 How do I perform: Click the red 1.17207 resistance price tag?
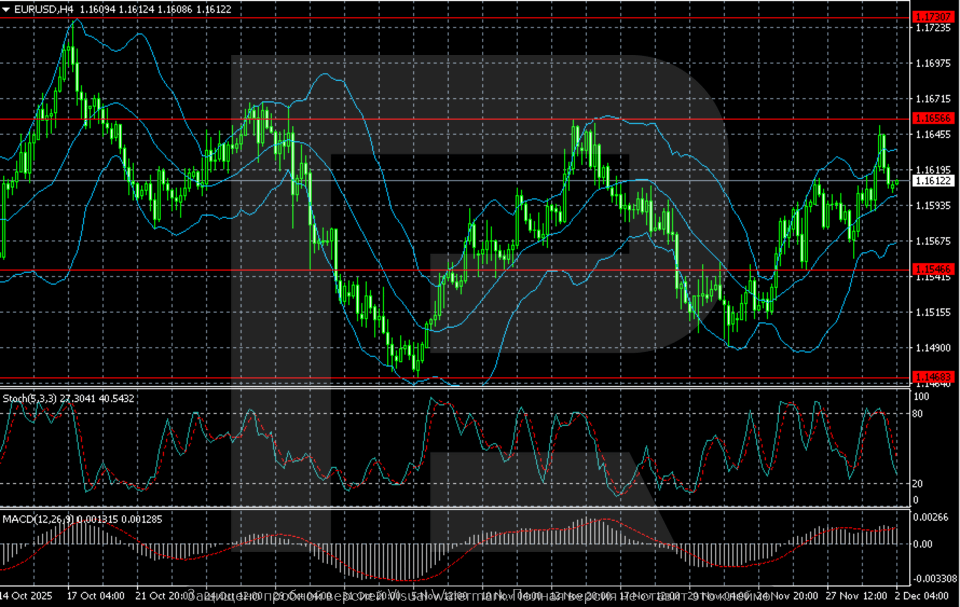coord(932,17)
